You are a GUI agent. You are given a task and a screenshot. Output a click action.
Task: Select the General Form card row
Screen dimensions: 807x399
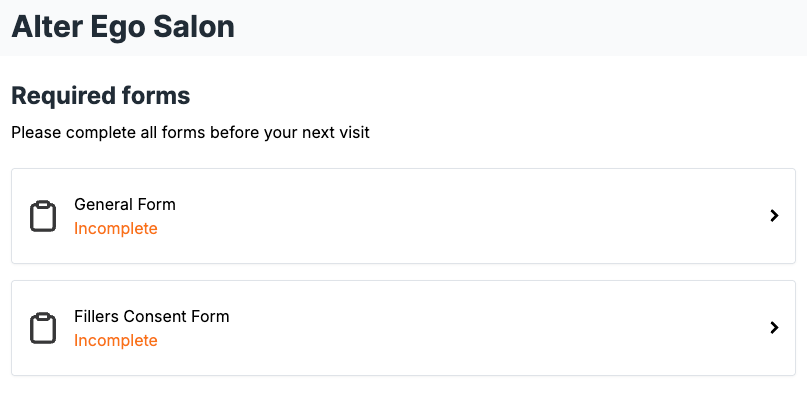click(x=404, y=216)
